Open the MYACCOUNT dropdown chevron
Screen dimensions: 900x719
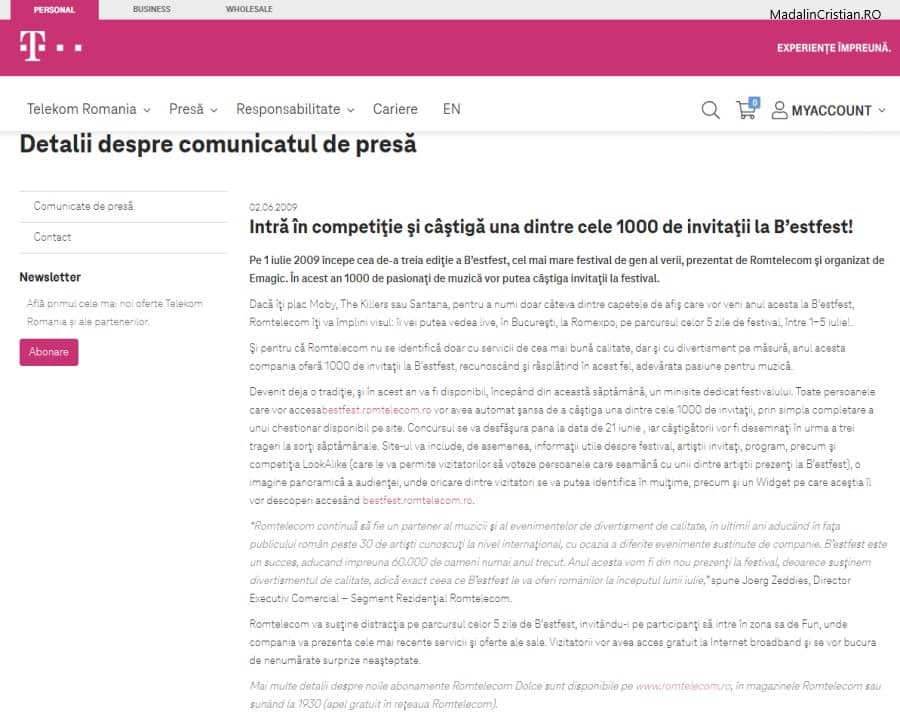(x=882, y=110)
